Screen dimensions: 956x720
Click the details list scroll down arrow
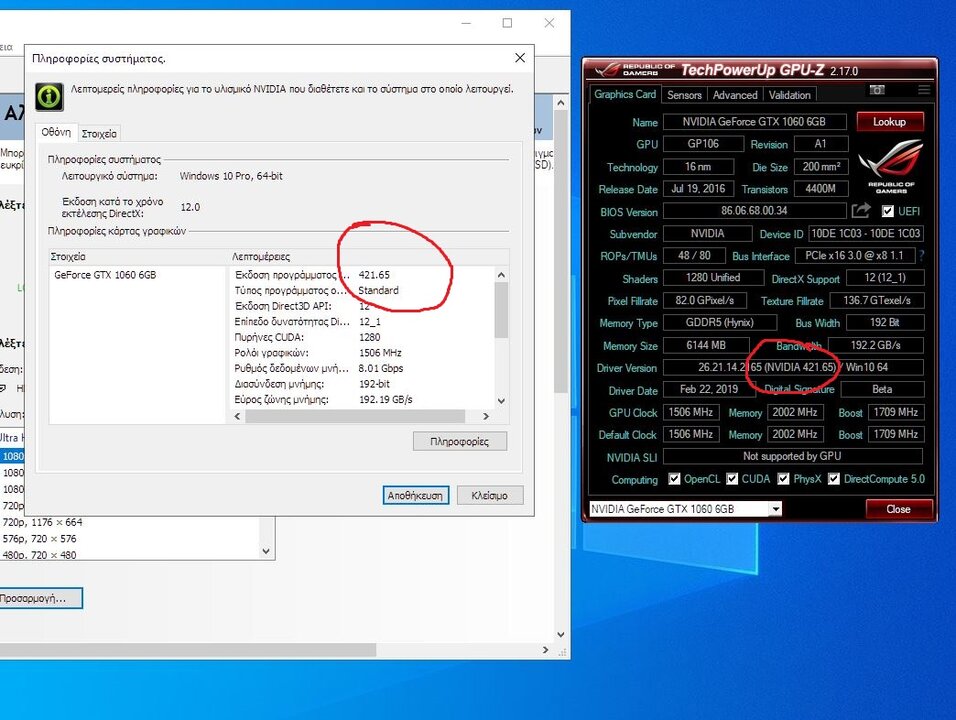point(501,401)
